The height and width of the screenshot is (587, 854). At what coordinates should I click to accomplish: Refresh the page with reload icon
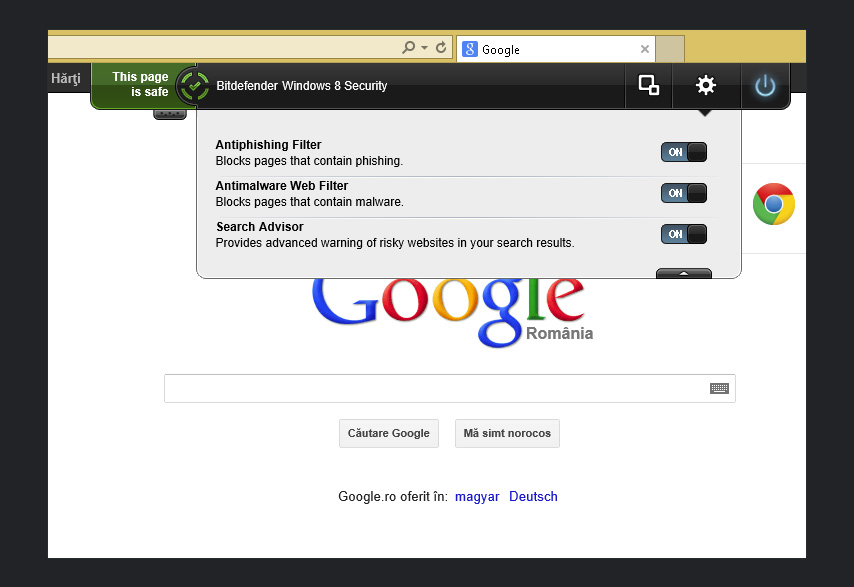pyautogui.click(x=441, y=48)
